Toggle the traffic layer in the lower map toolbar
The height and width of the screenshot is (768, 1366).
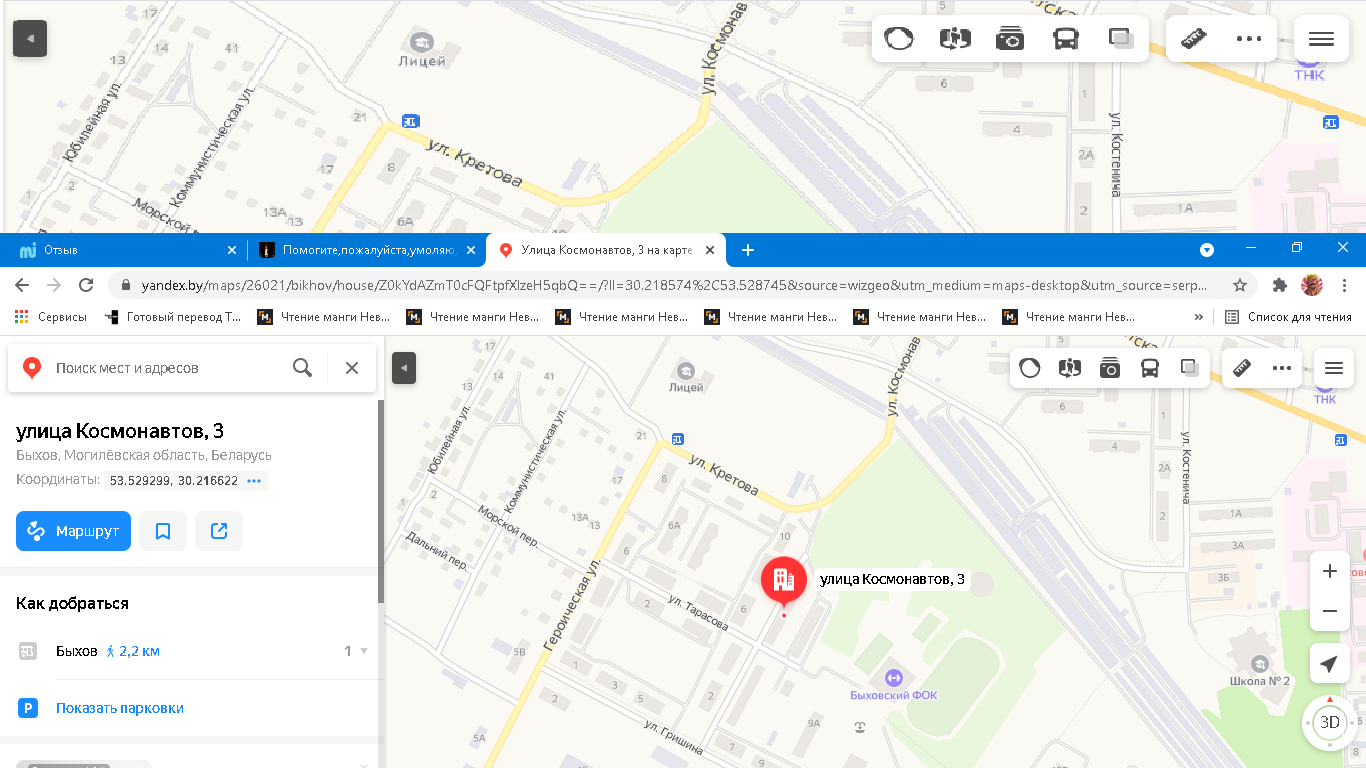(x=1029, y=368)
